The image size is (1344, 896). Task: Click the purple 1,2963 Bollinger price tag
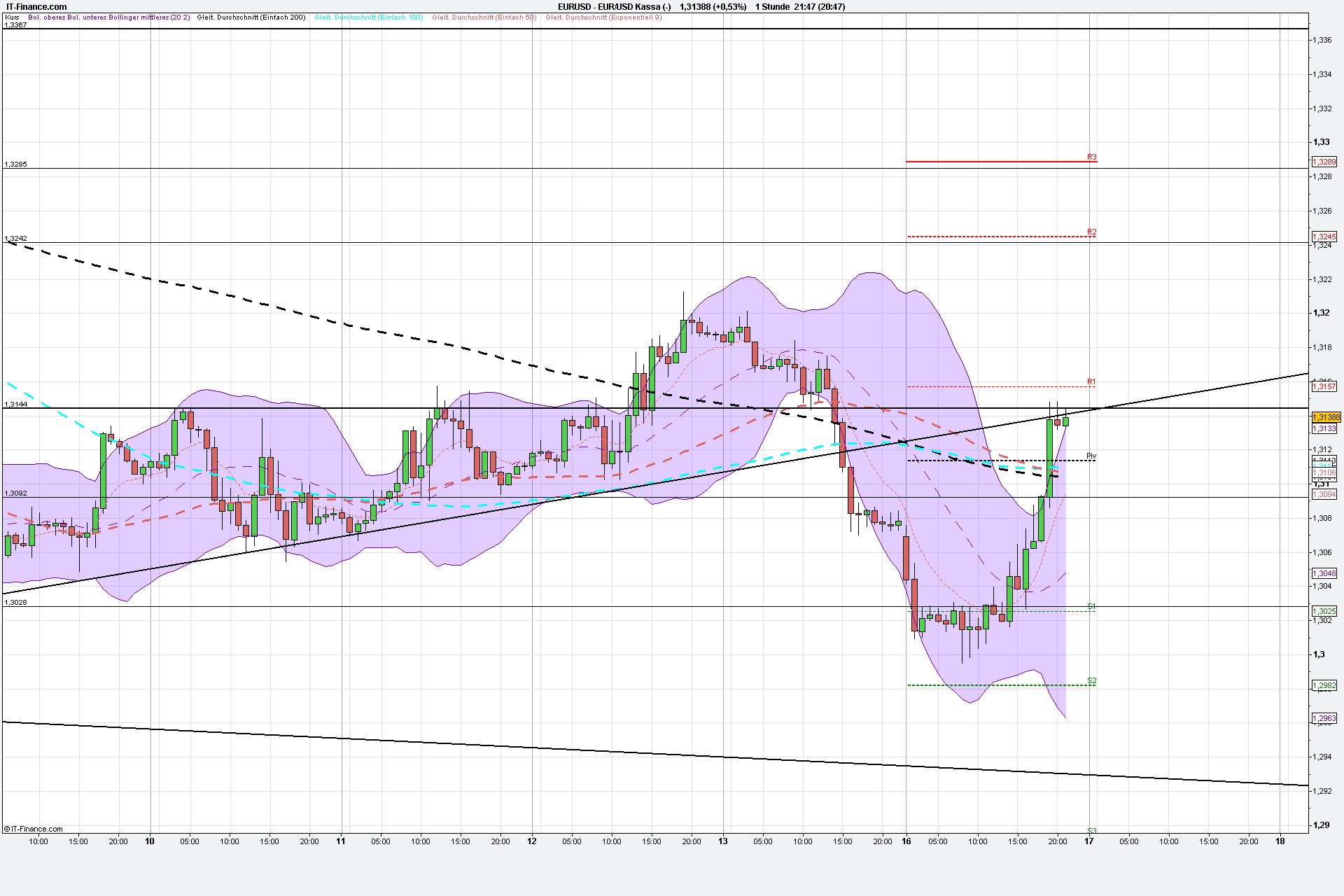[x=1324, y=718]
